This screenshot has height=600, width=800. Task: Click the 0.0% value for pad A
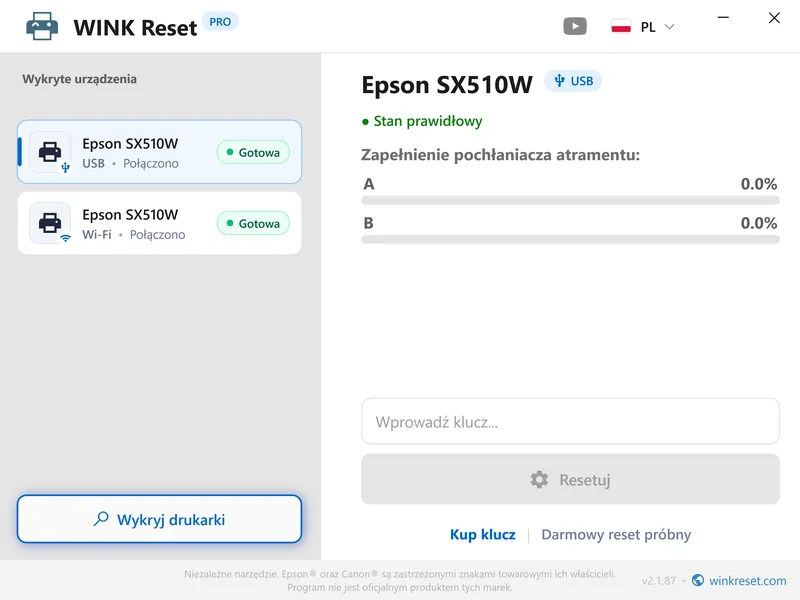point(759,184)
